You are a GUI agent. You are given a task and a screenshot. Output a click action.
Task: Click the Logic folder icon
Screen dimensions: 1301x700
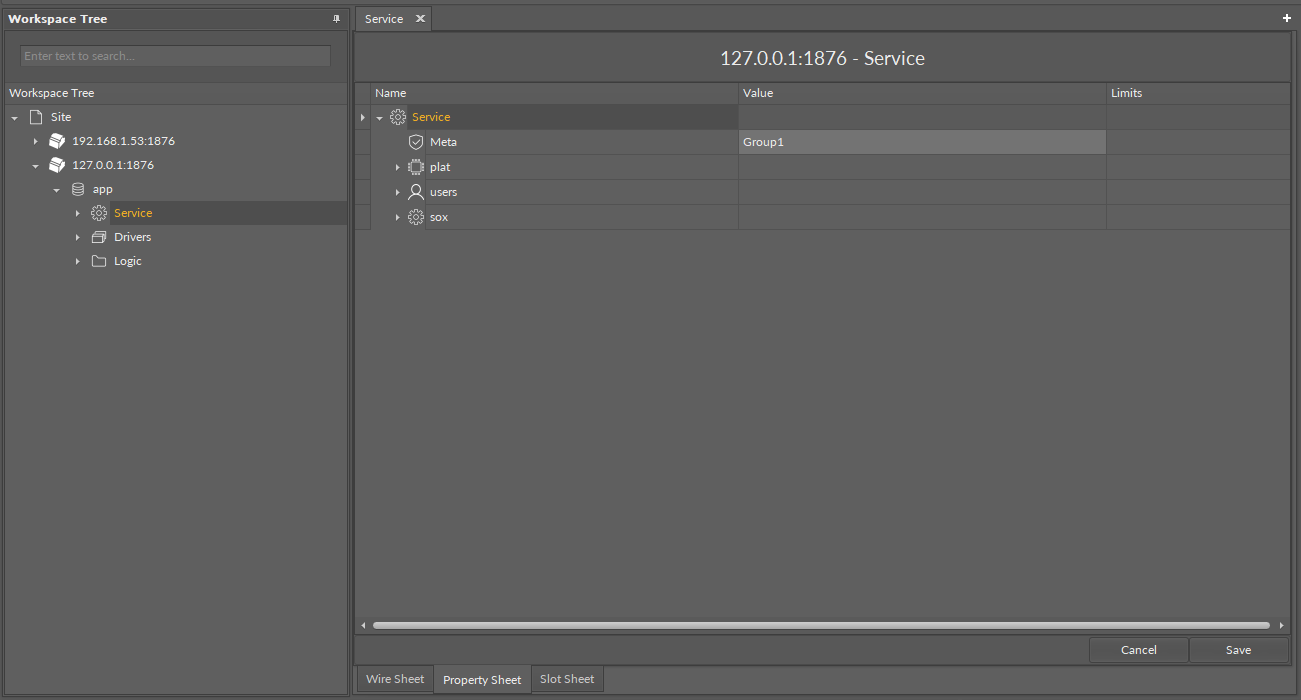click(x=99, y=261)
